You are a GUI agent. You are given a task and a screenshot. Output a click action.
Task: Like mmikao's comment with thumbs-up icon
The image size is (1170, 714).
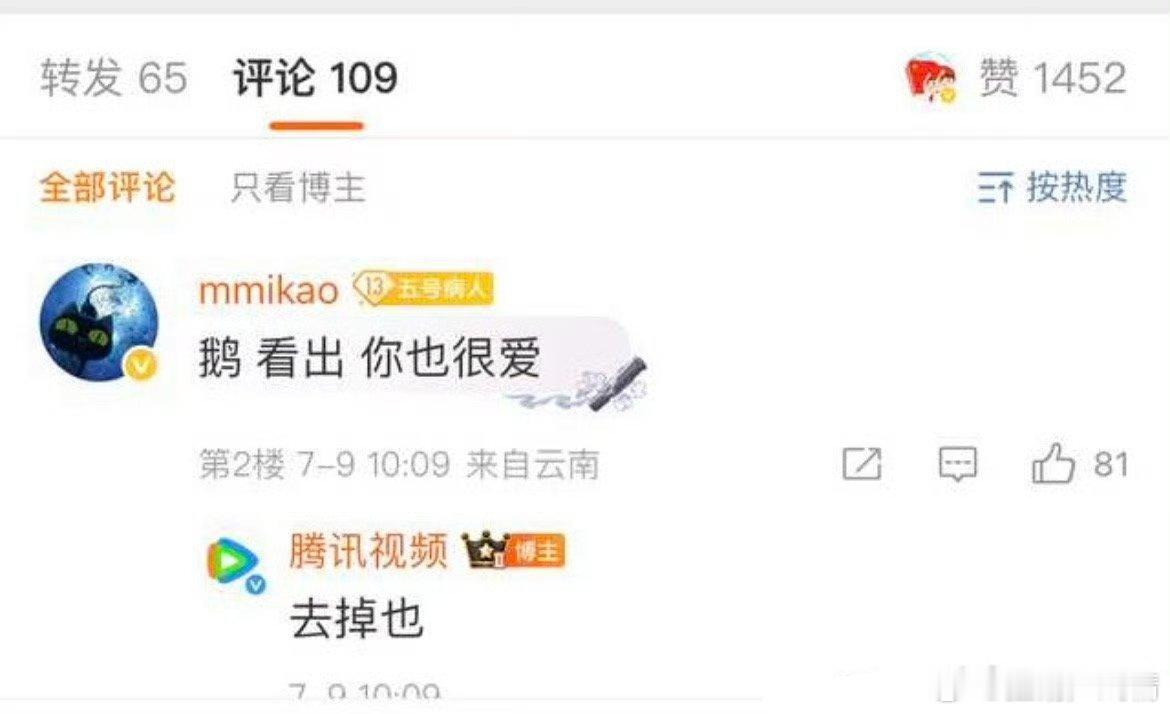click(x=1053, y=463)
